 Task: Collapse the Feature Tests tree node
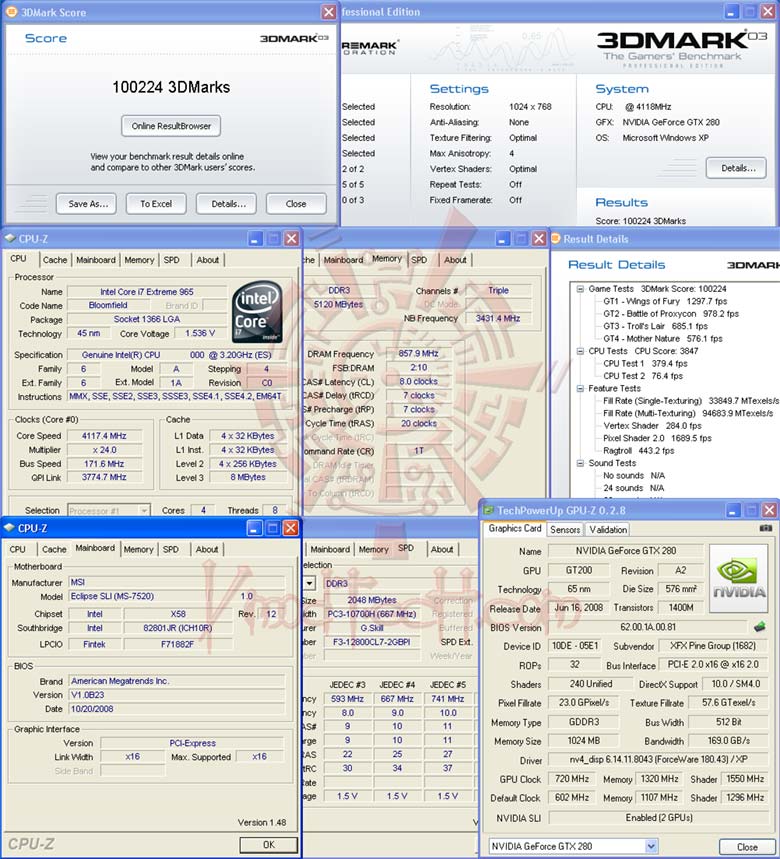point(580,388)
